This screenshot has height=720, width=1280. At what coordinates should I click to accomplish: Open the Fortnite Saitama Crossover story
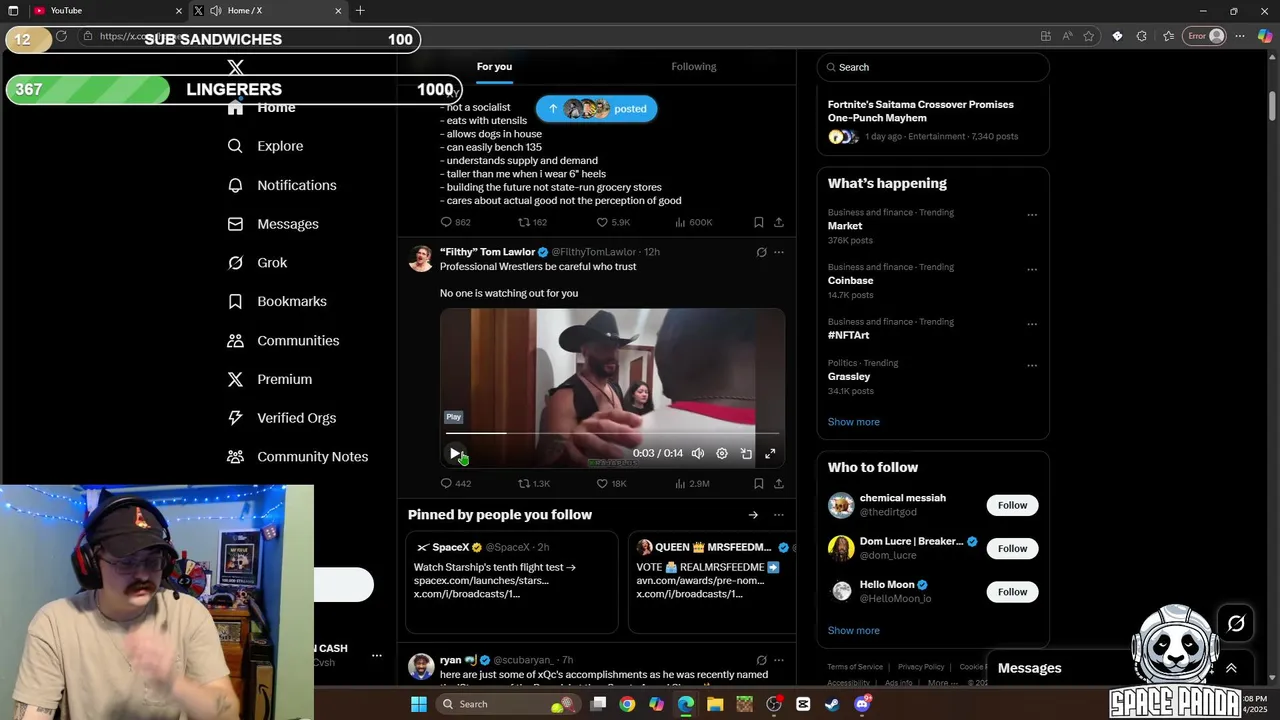[x=933, y=120]
